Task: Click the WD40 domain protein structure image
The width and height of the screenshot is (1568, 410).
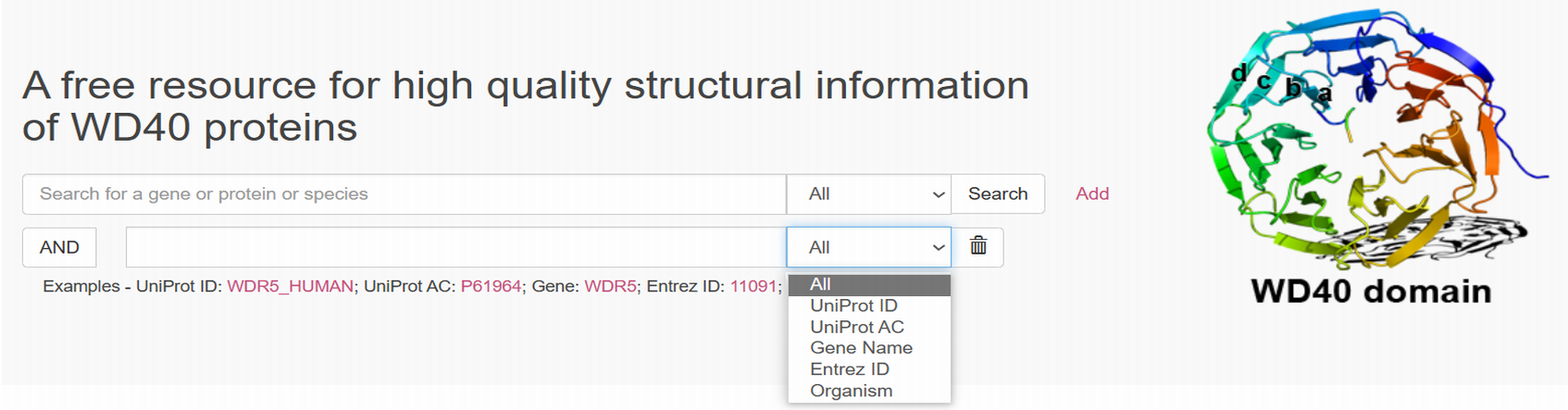Action: coord(1370,157)
